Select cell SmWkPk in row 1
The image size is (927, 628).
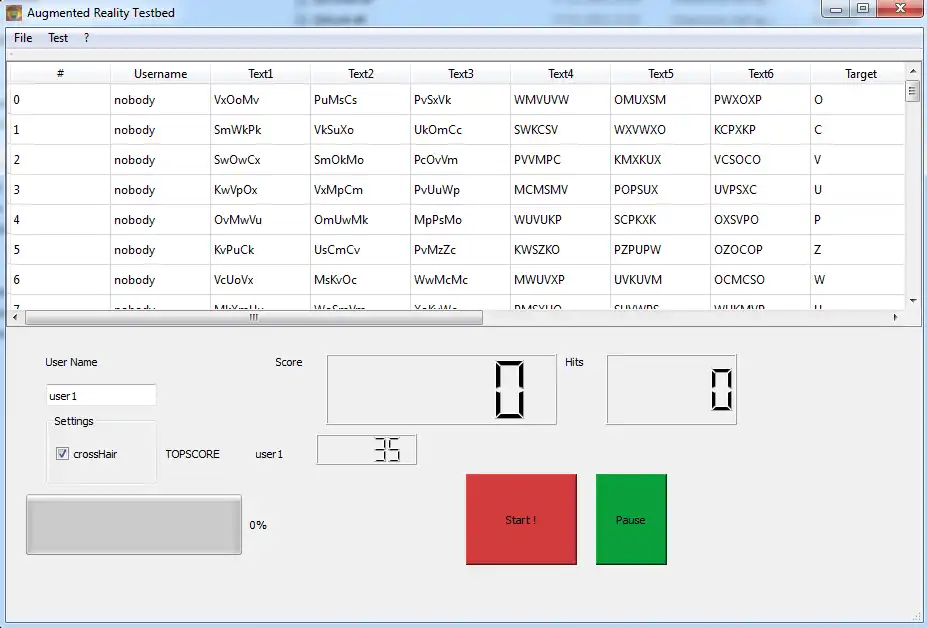point(260,130)
